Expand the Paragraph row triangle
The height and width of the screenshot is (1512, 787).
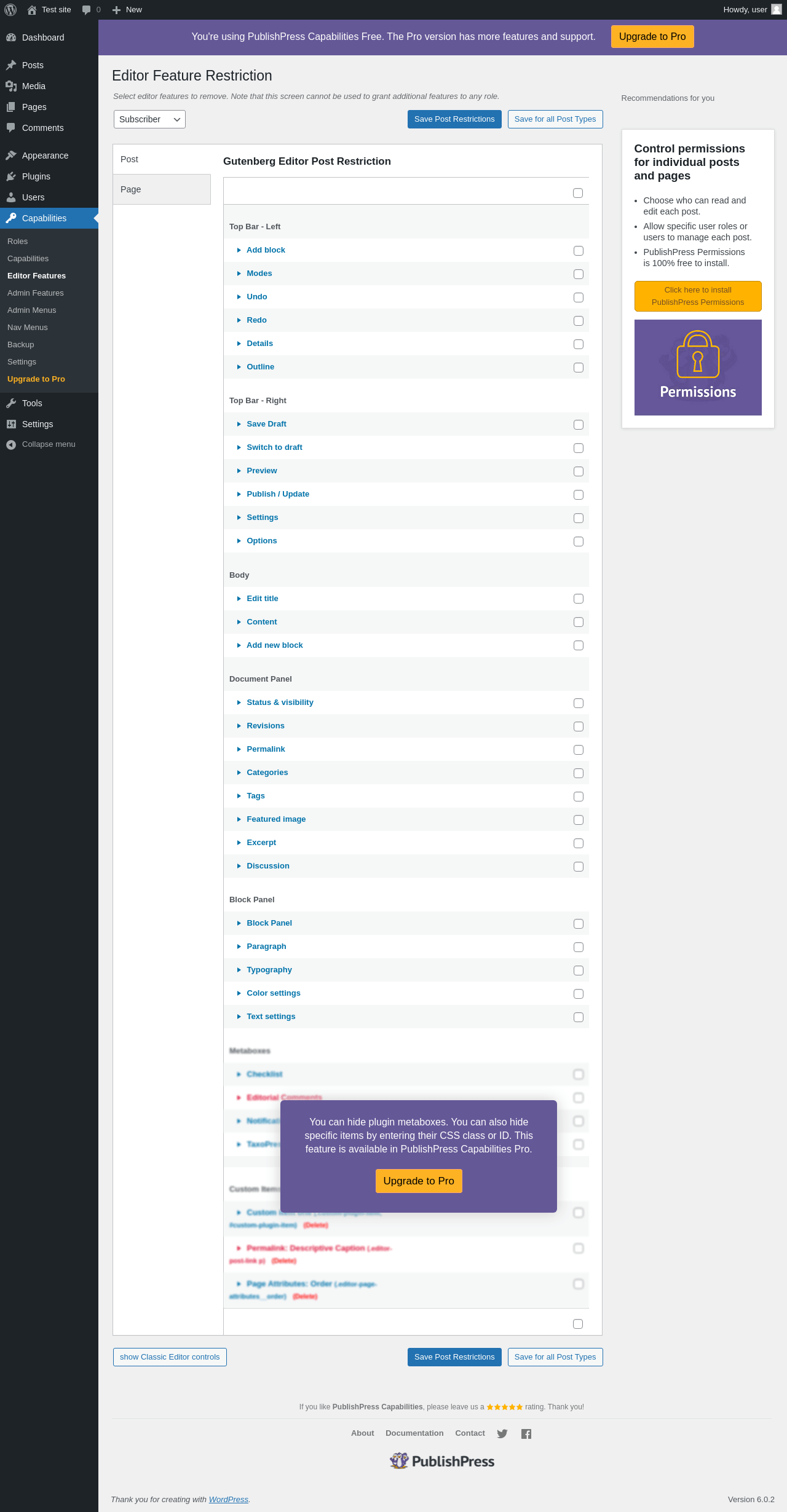point(239,947)
